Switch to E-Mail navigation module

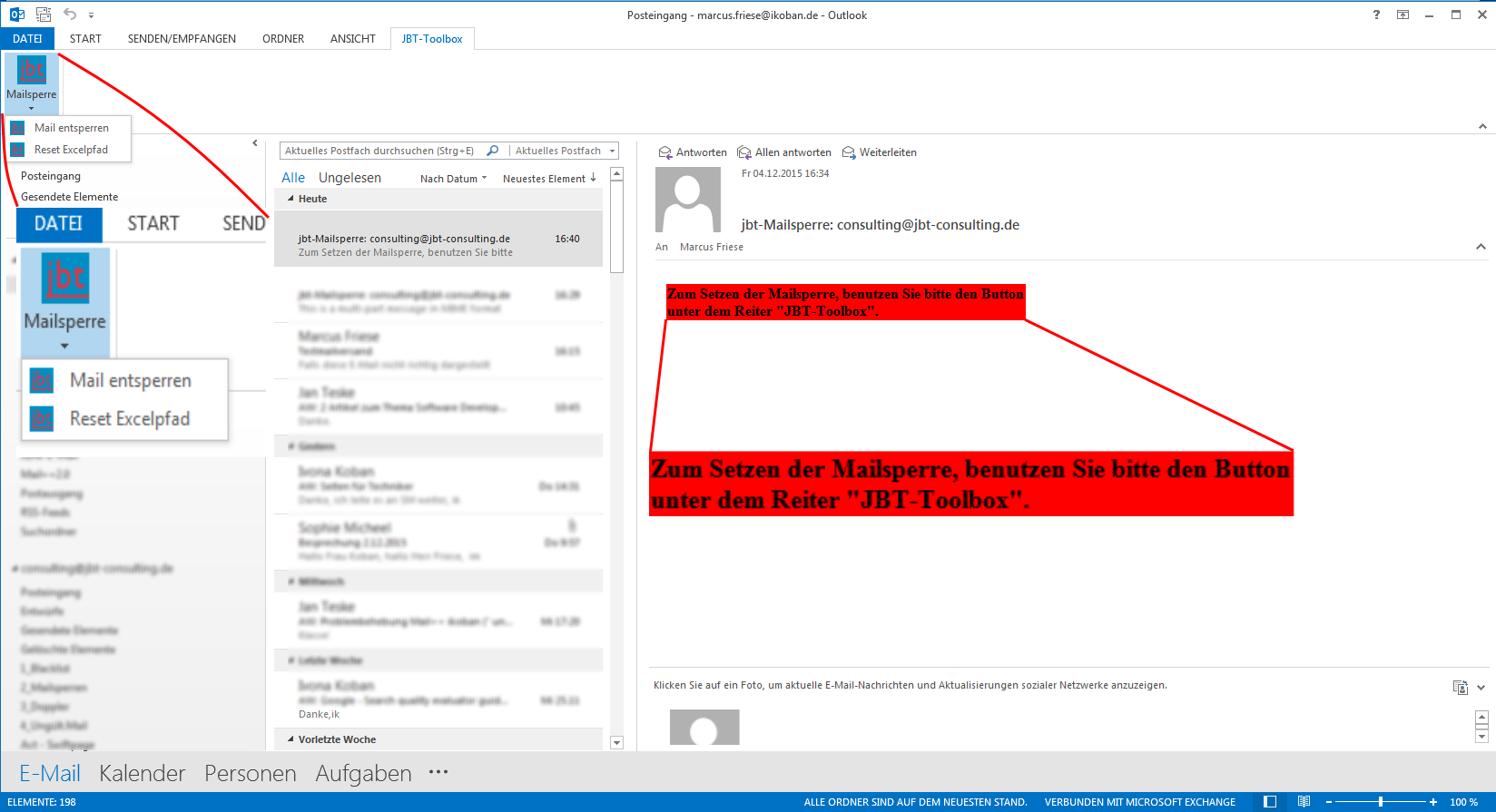tap(50, 773)
